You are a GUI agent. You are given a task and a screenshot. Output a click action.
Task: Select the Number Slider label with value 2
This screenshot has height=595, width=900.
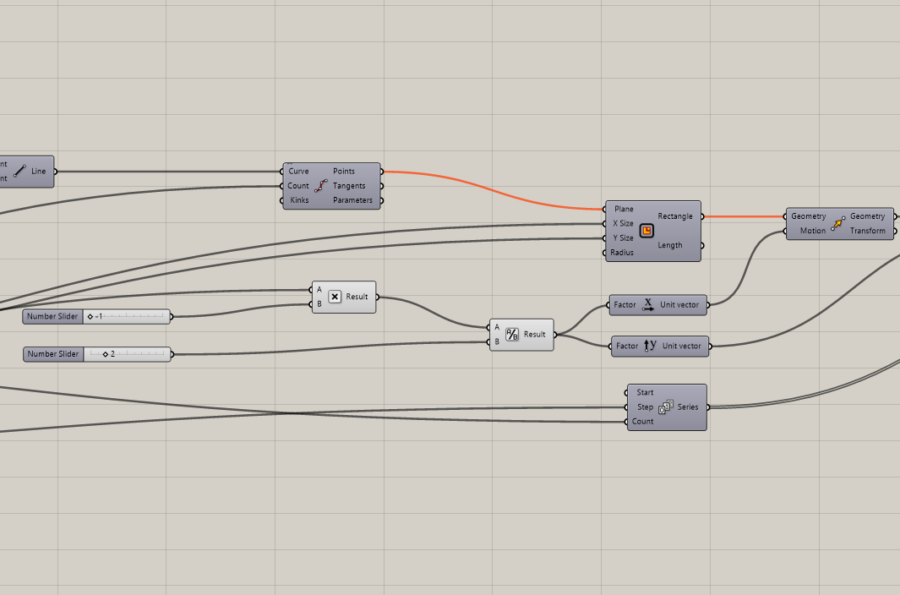click(53, 354)
